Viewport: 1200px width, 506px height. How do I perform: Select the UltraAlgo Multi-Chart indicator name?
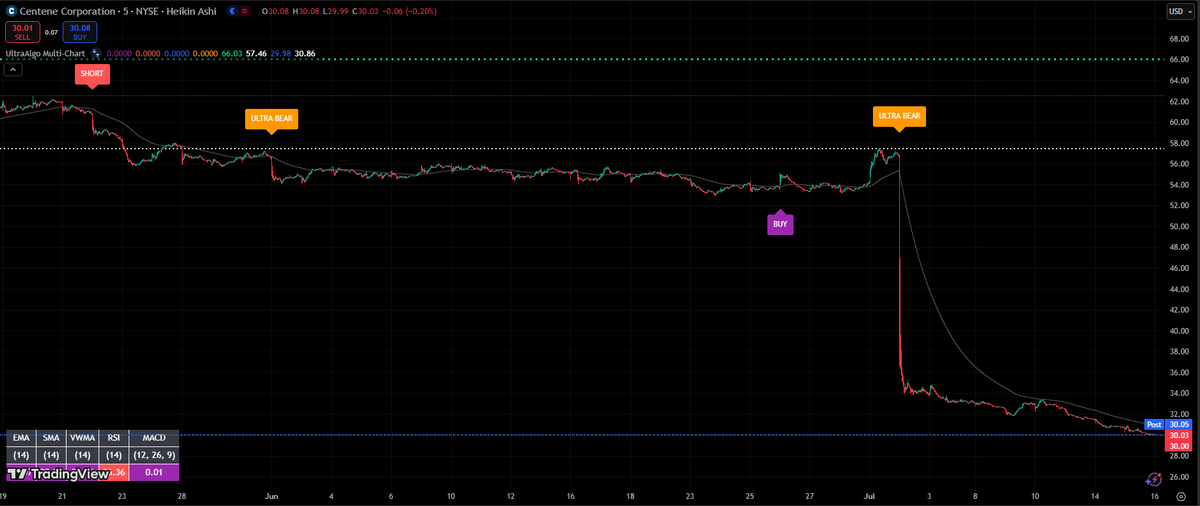pyautogui.click(x=44, y=52)
